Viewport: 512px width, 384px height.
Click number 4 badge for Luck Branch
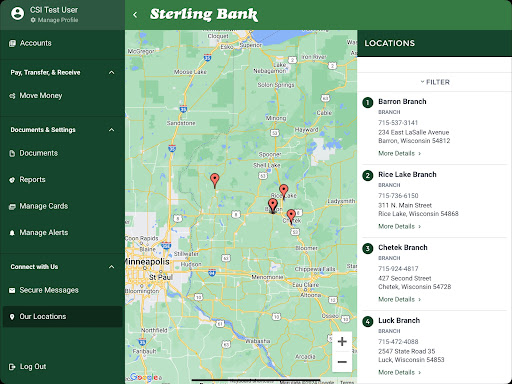368,321
